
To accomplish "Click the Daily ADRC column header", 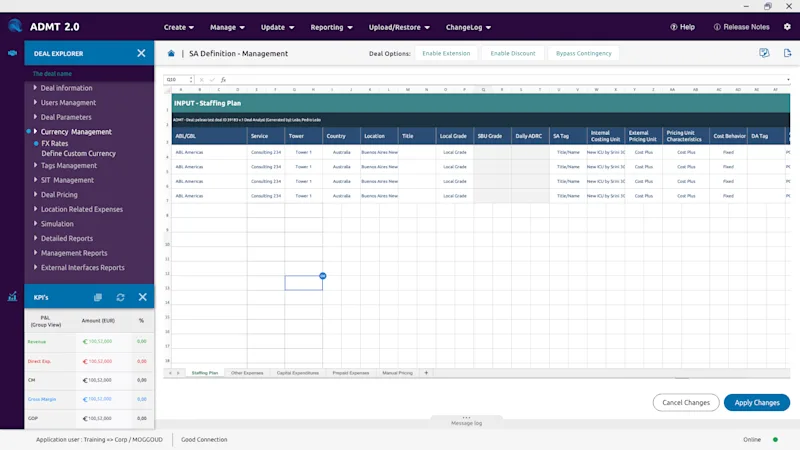I will (530, 136).
